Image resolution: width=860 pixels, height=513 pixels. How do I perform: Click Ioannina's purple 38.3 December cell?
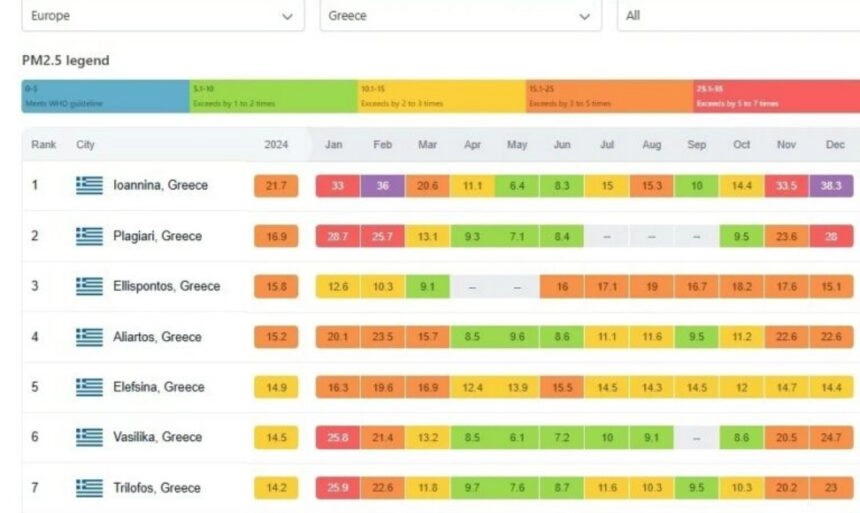(833, 186)
